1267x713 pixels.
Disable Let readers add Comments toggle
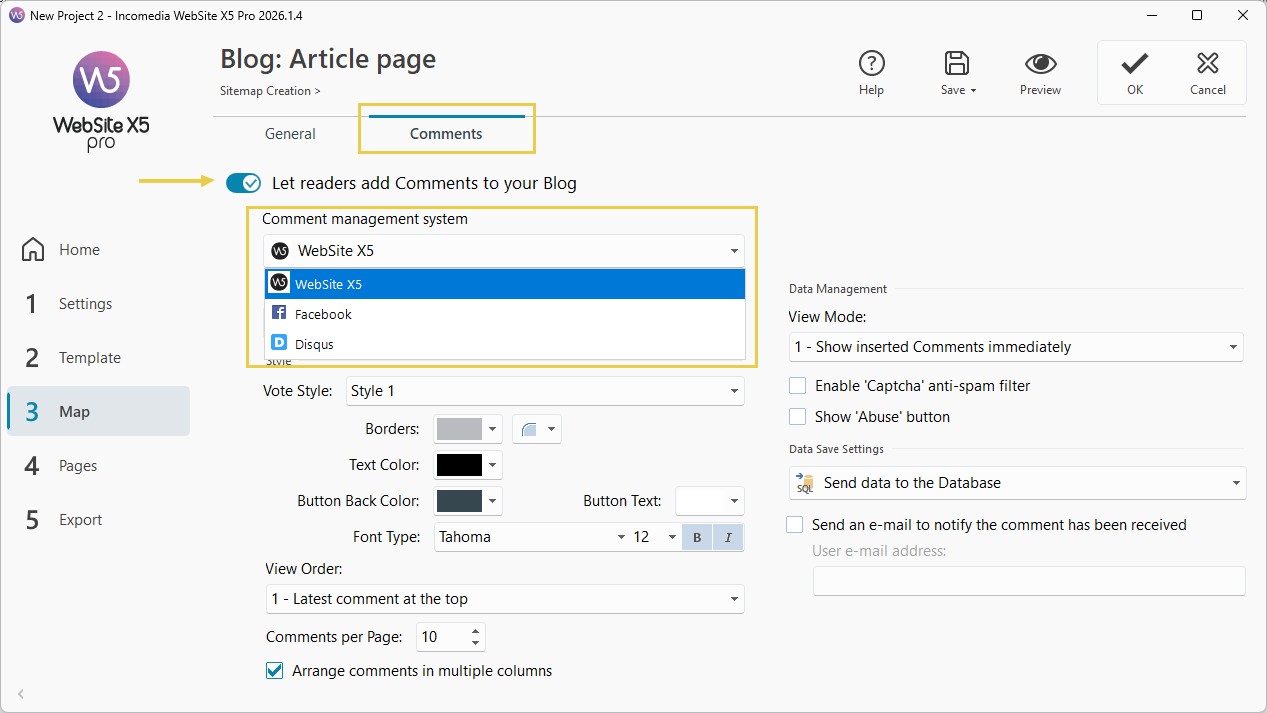(243, 183)
